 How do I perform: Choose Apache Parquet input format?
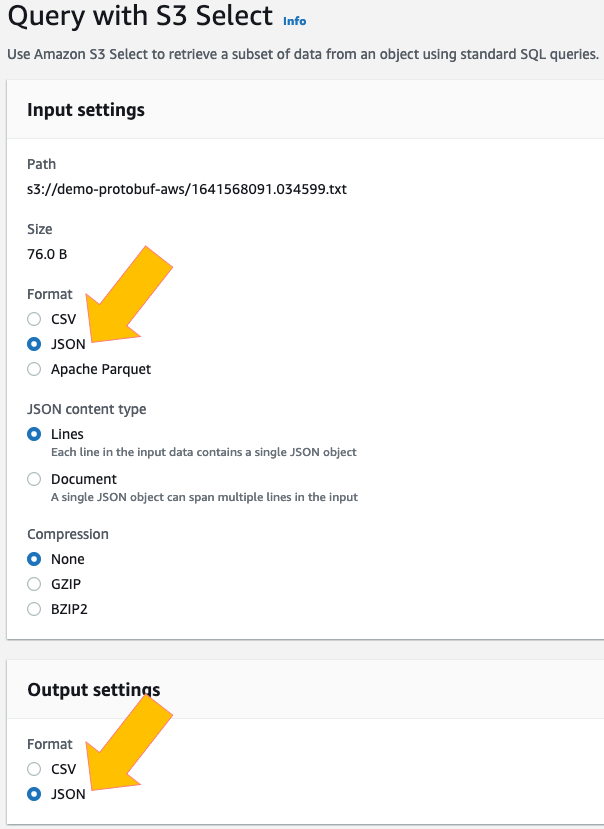click(x=34, y=369)
